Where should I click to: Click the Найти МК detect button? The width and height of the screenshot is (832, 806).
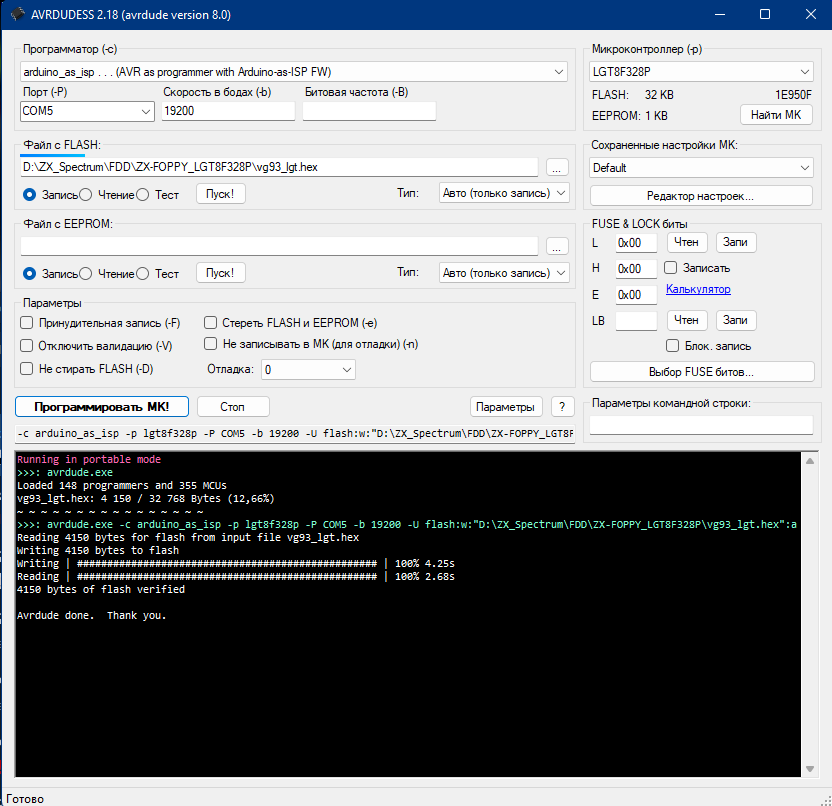click(x=776, y=115)
